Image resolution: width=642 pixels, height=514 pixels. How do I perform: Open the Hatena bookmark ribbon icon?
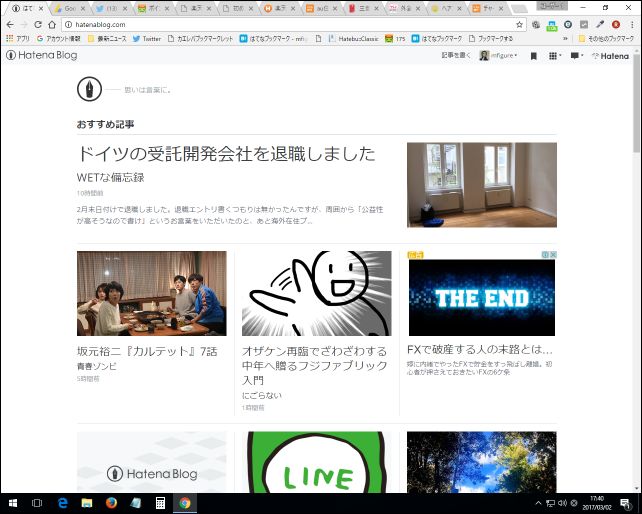click(533, 56)
